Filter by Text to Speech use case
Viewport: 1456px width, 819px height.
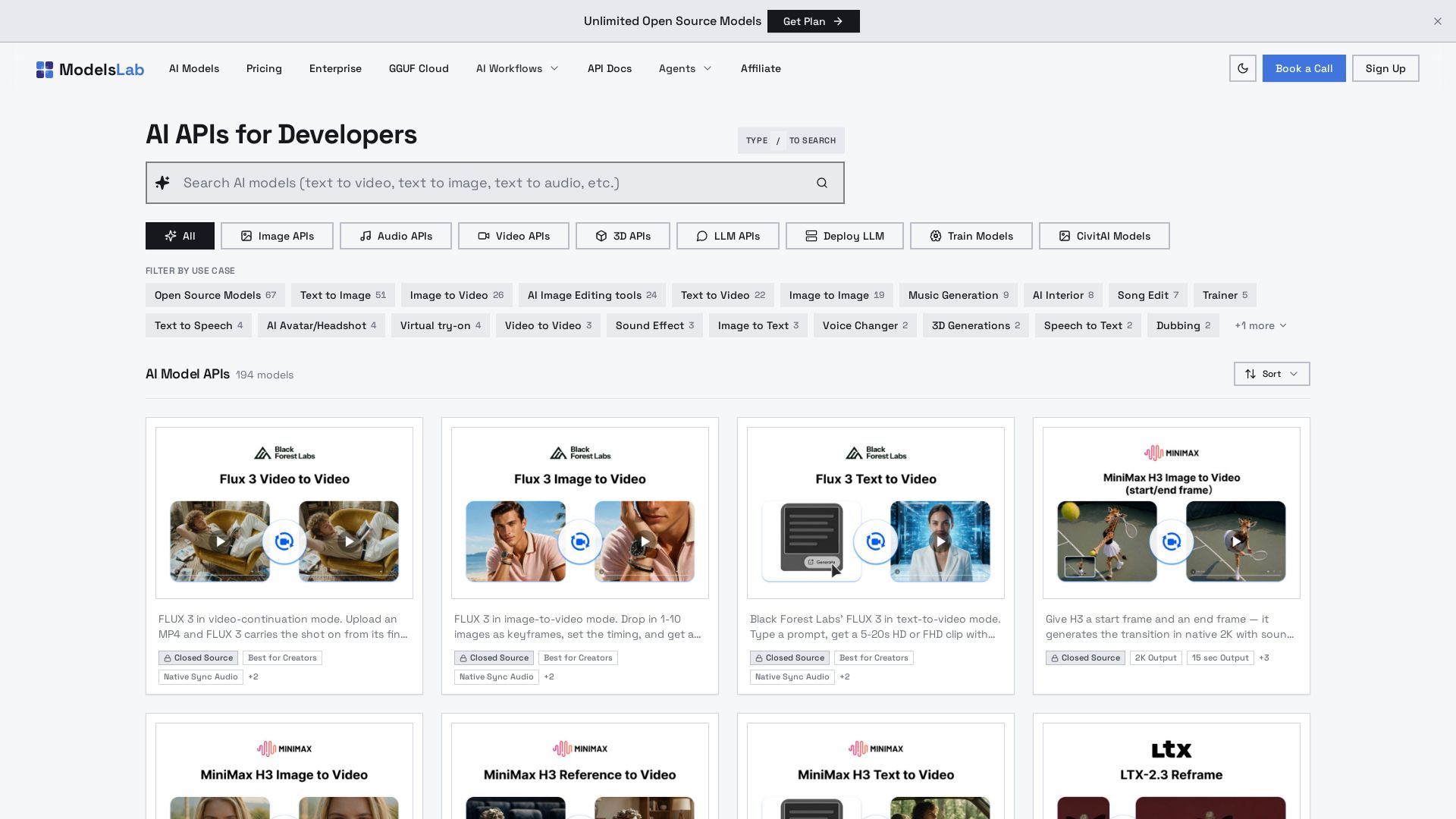click(x=199, y=325)
